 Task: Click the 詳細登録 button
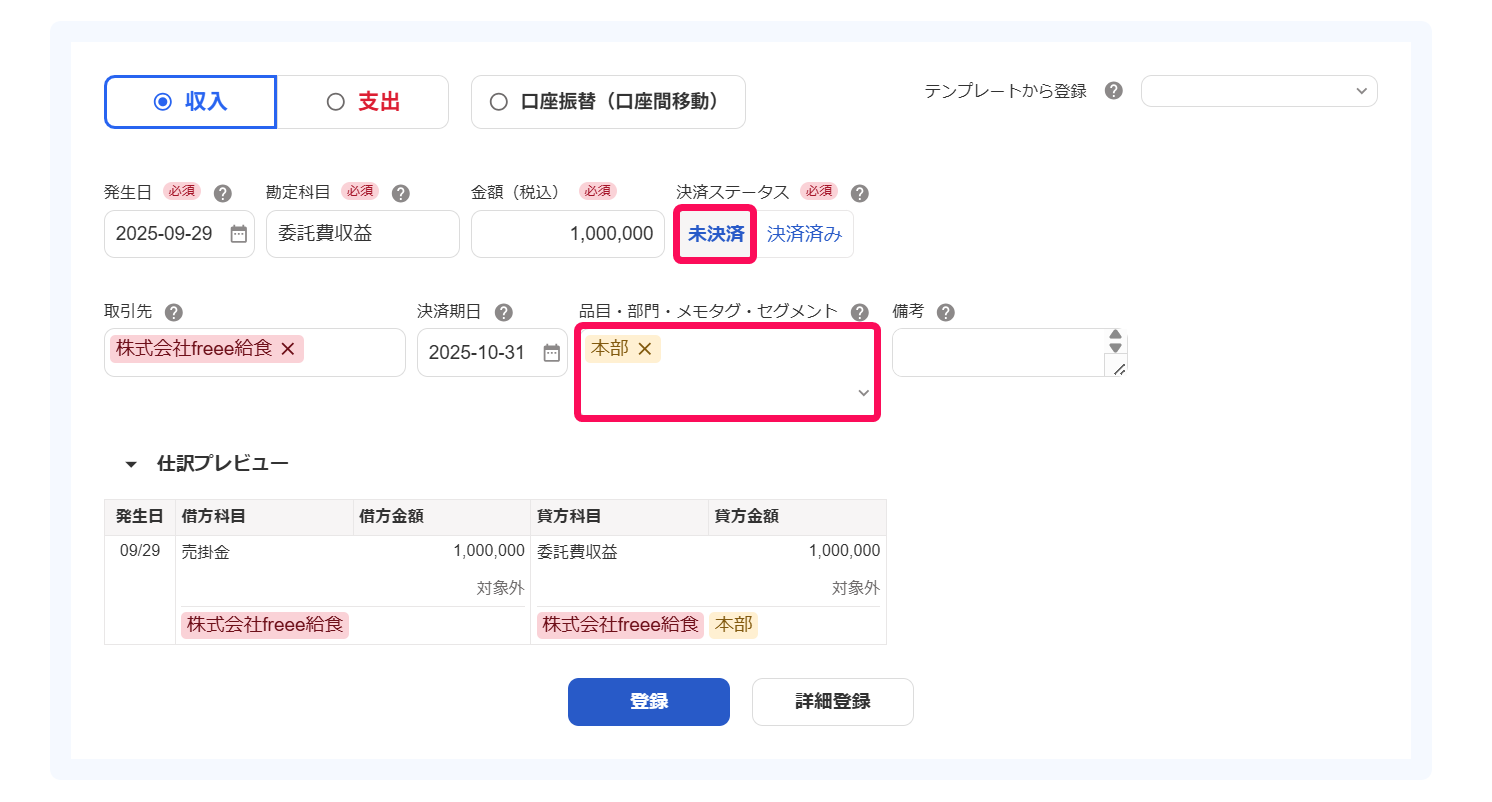coord(833,702)
